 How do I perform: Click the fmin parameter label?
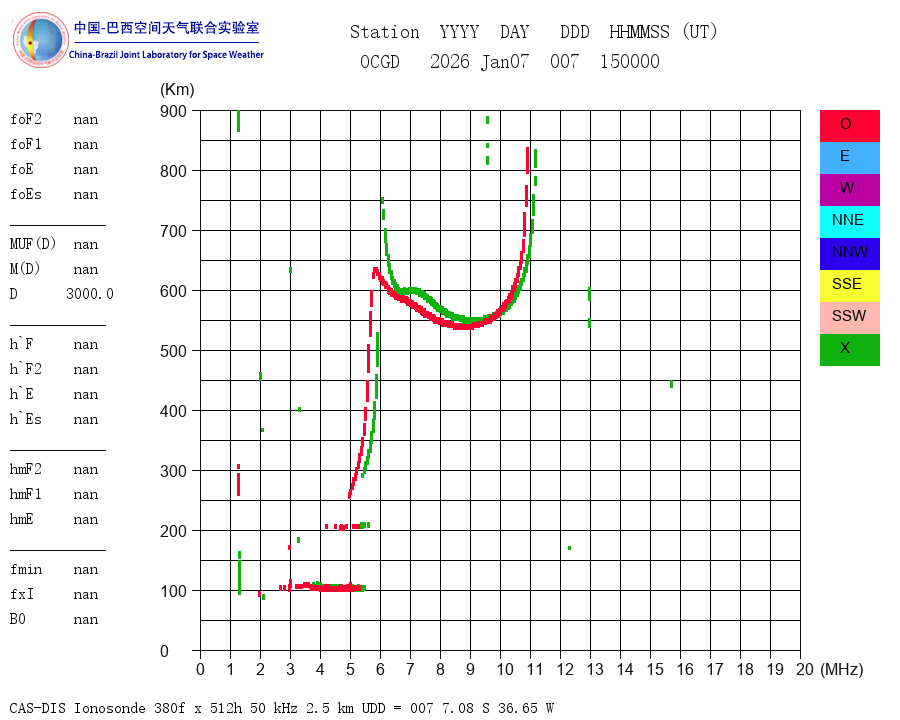26,569
